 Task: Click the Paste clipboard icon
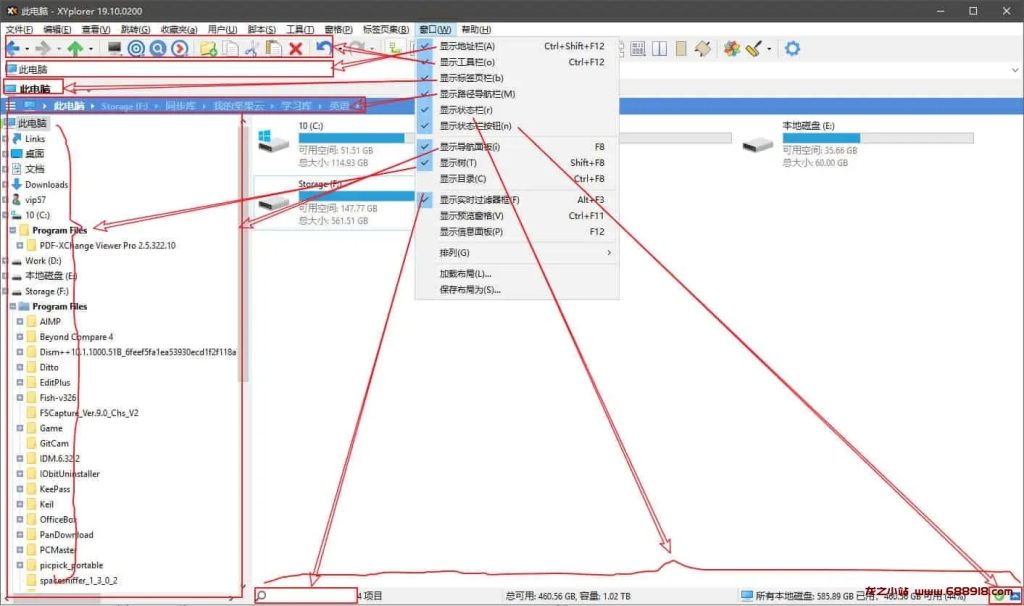pyautogui.click(x=274, y=48)
